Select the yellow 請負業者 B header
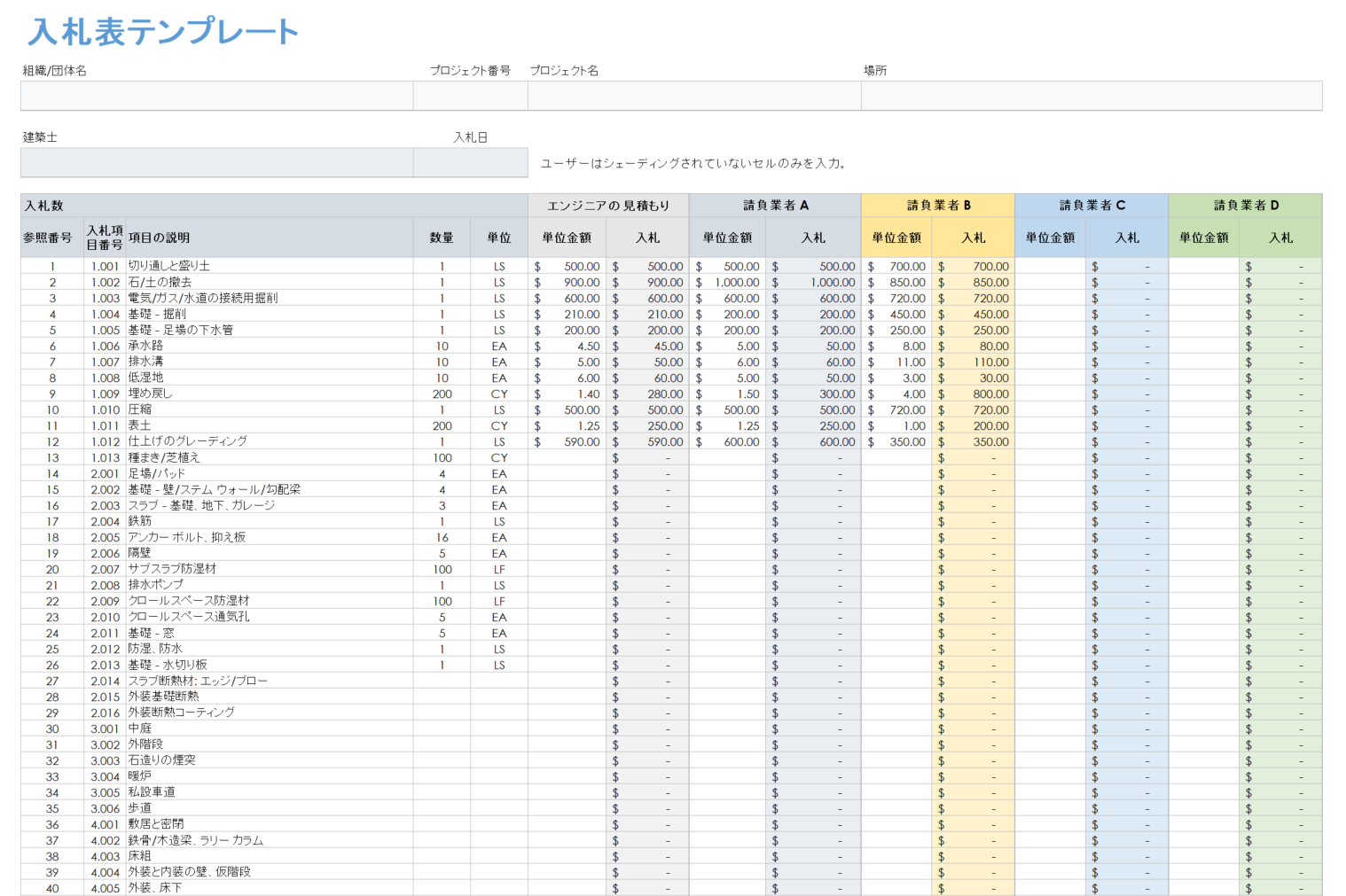This screenshot has width=1346, height=896. pyautogui.click(x=938, y=206)
